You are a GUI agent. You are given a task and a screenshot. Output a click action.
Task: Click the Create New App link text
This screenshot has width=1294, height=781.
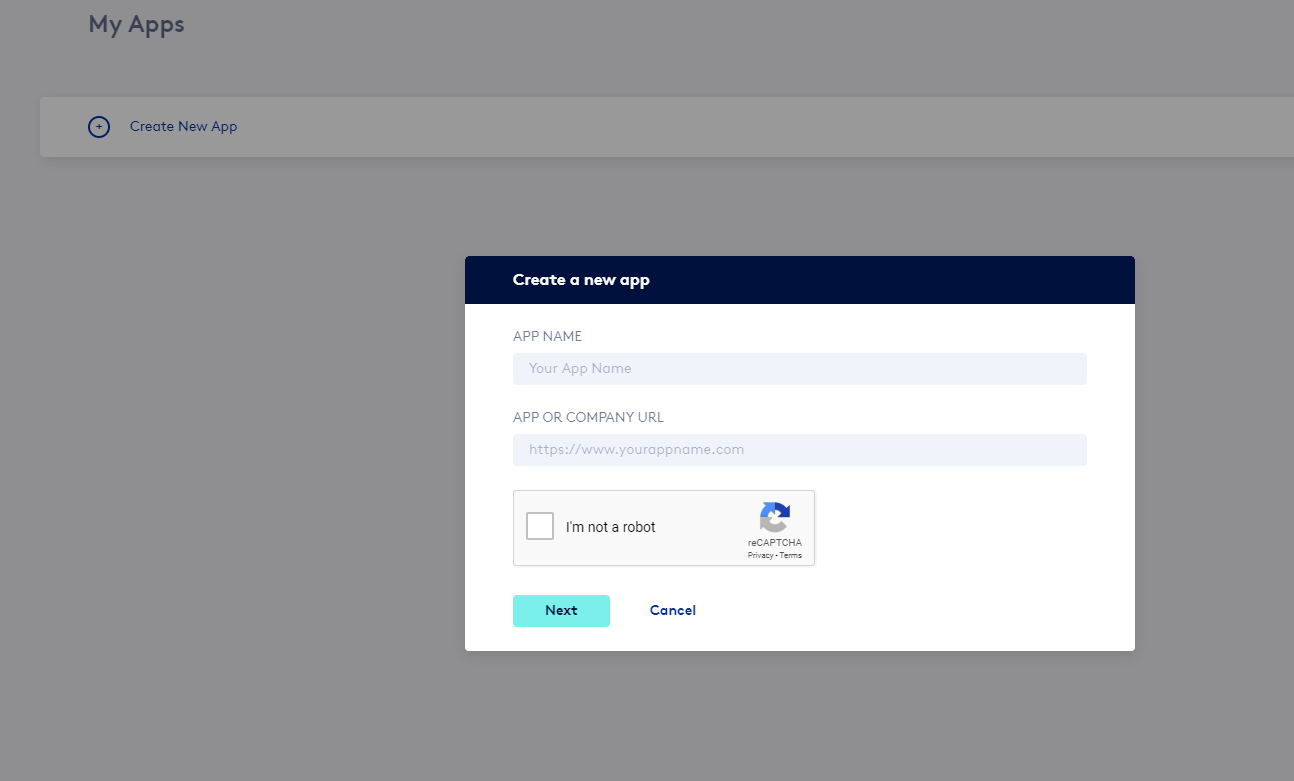click(183, 127)
